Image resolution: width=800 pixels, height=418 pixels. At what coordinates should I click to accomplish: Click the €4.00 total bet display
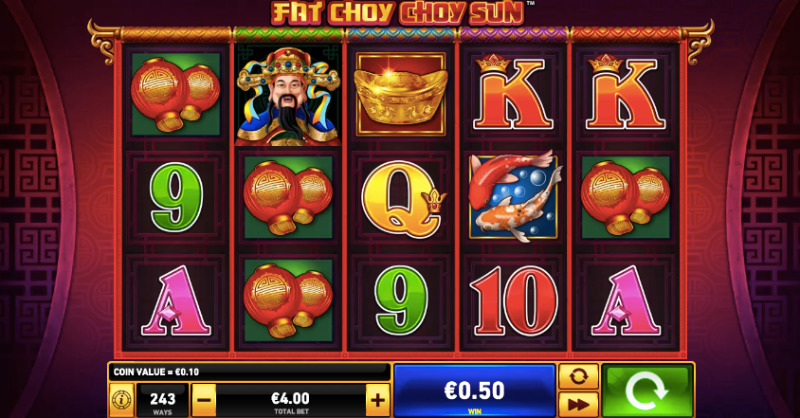290,401
